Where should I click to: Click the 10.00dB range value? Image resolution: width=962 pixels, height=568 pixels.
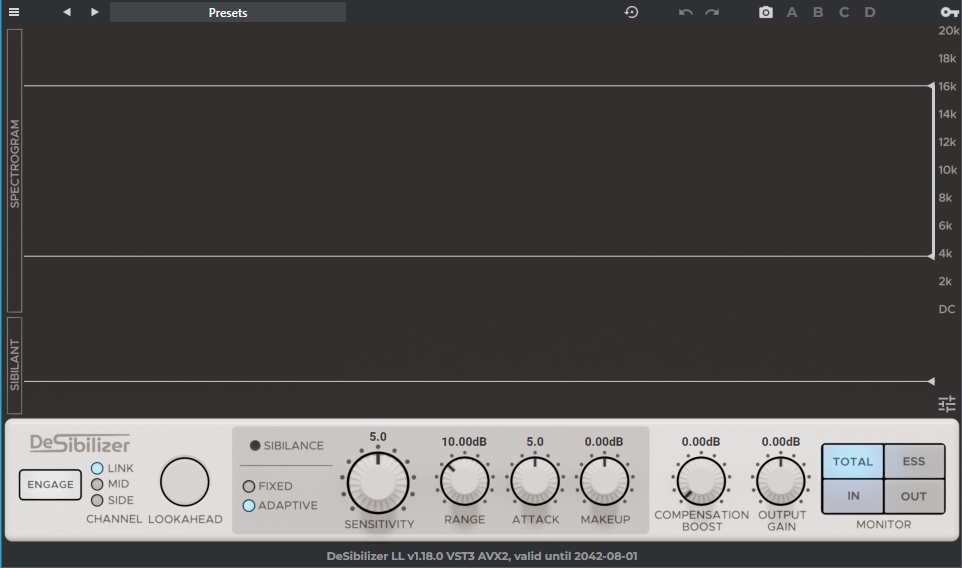coord(464,442)
